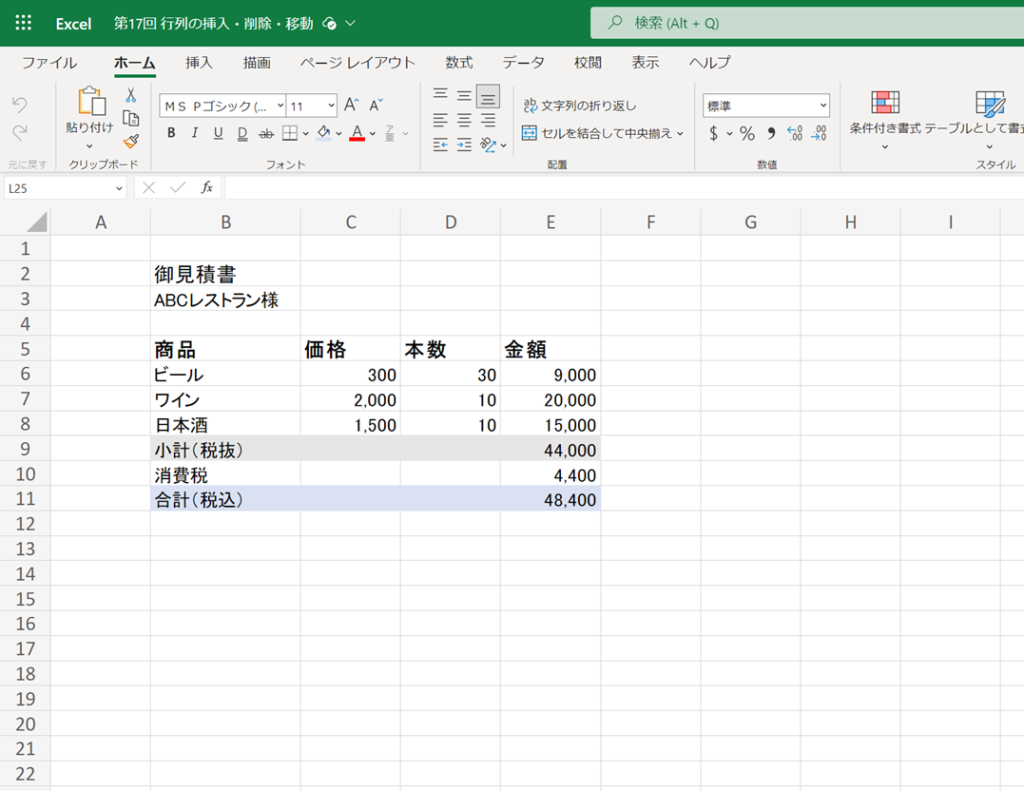The width and height of the screenshot is (1024, 791).
Task: Select the Format Painter brush
Action: click(x=130, y=141)
